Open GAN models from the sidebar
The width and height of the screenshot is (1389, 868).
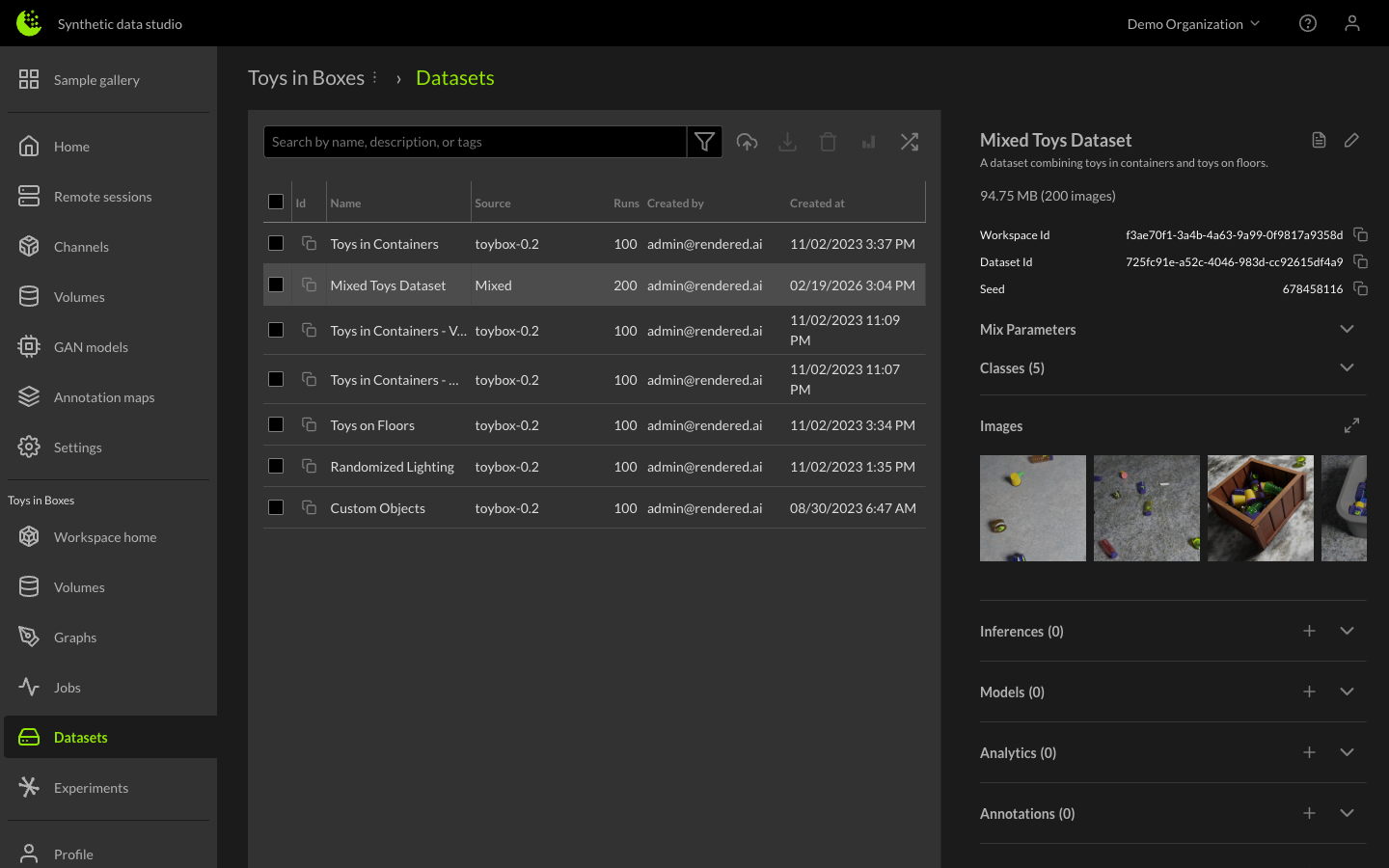coord(91,347)
